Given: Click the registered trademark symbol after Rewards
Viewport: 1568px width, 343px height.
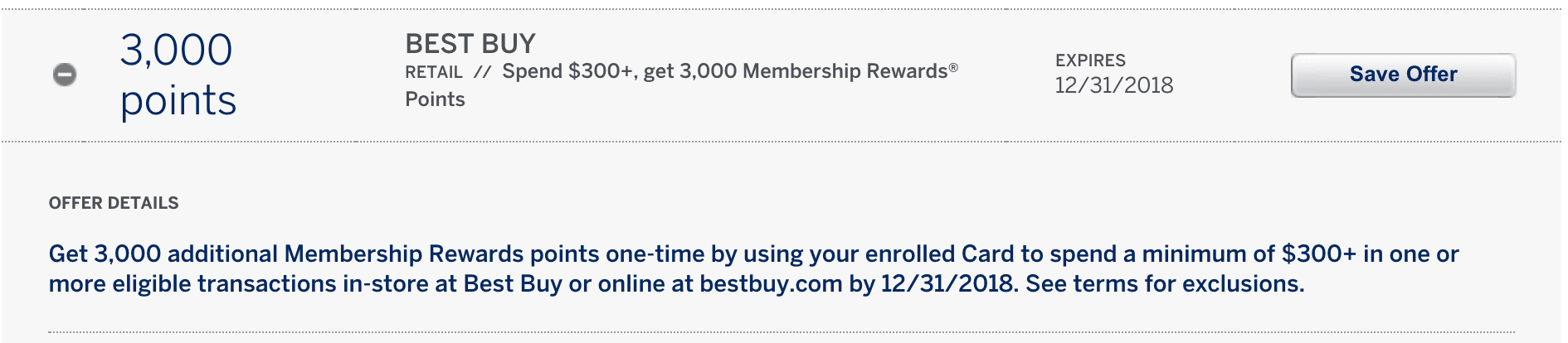Looking at the screenshot, I should click(x=954, y=66).
